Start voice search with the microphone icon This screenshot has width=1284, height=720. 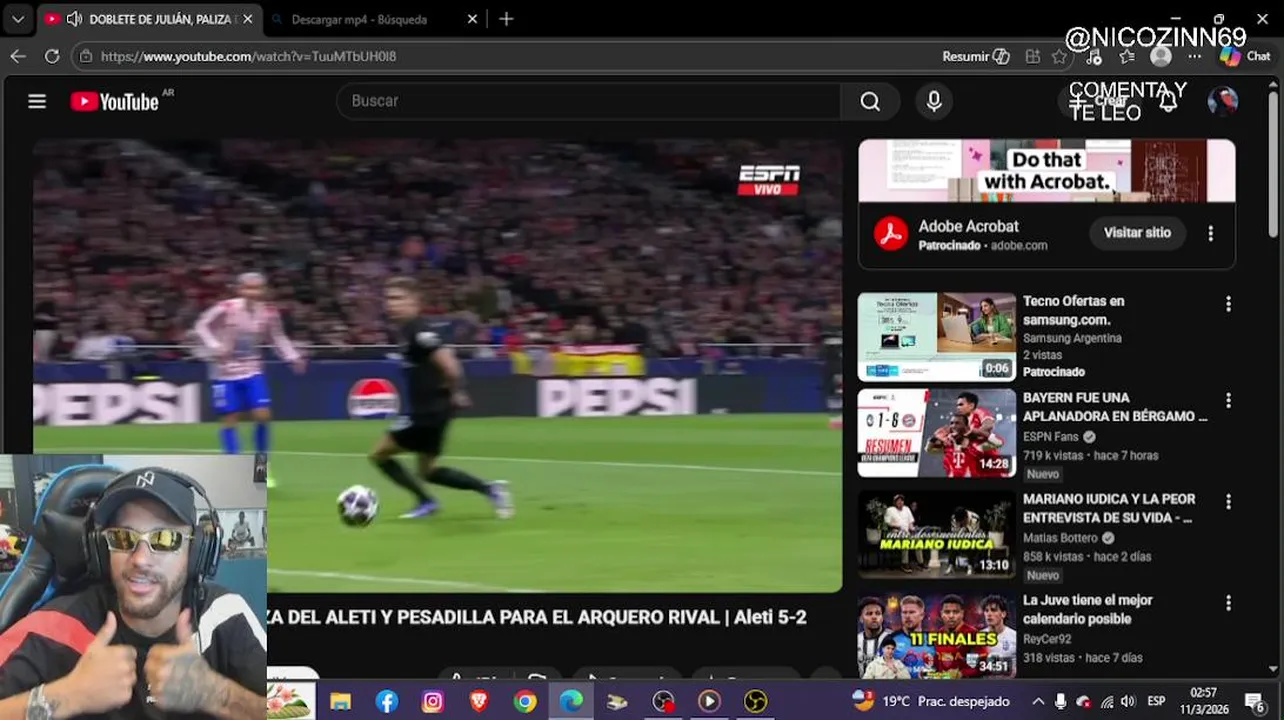tap(934, 101)
